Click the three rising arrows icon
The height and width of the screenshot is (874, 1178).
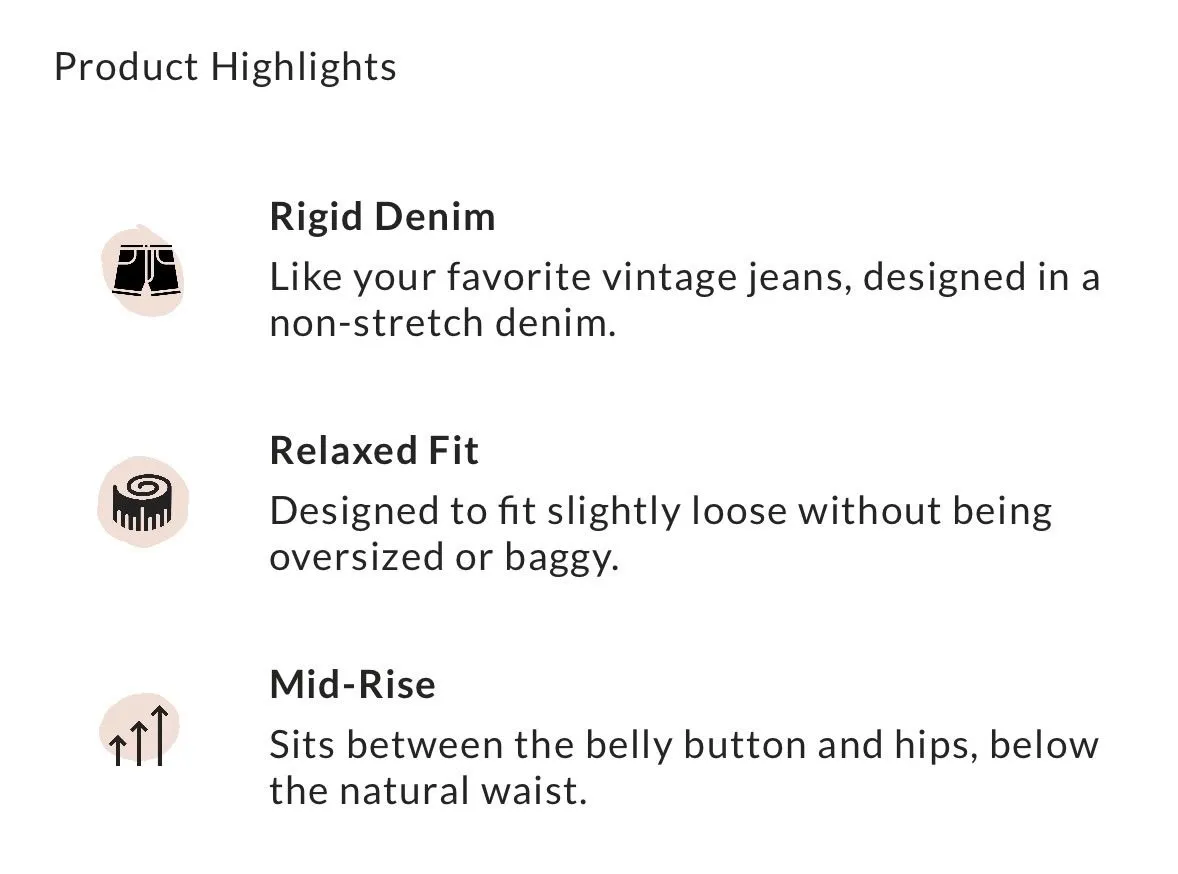coord(139,735)
